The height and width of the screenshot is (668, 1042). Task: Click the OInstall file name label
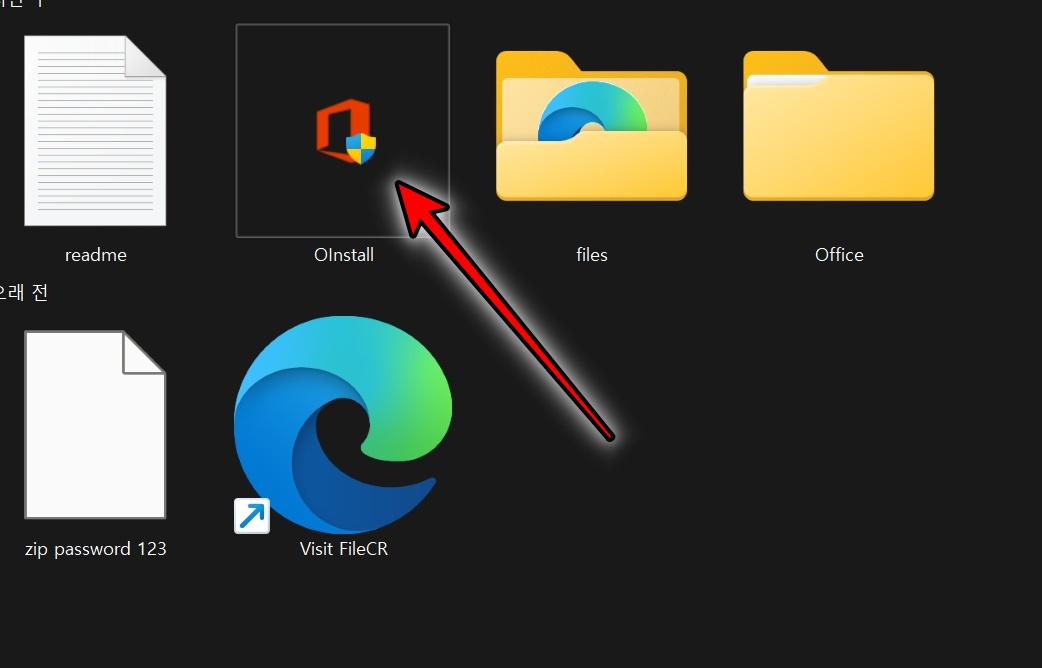[x=344, y=255]
